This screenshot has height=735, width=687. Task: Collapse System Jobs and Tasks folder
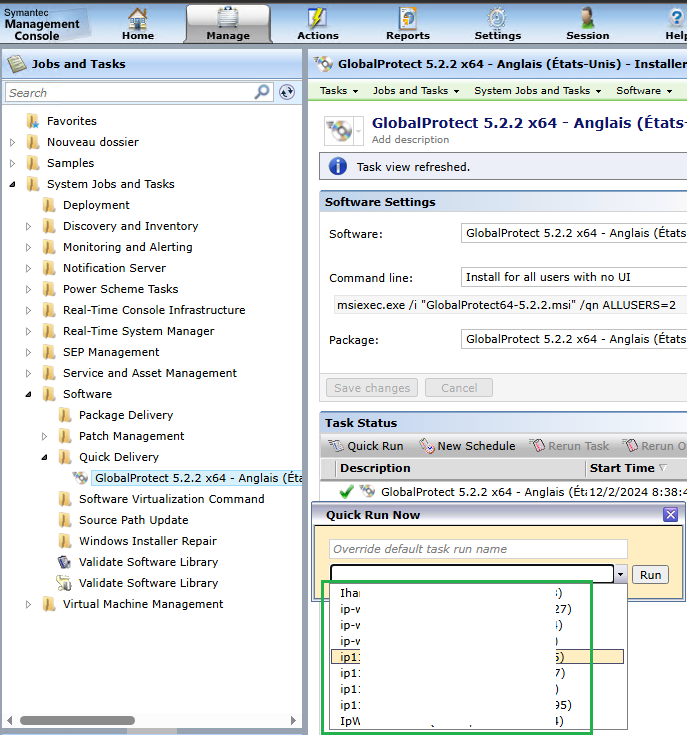coord(13,184)
